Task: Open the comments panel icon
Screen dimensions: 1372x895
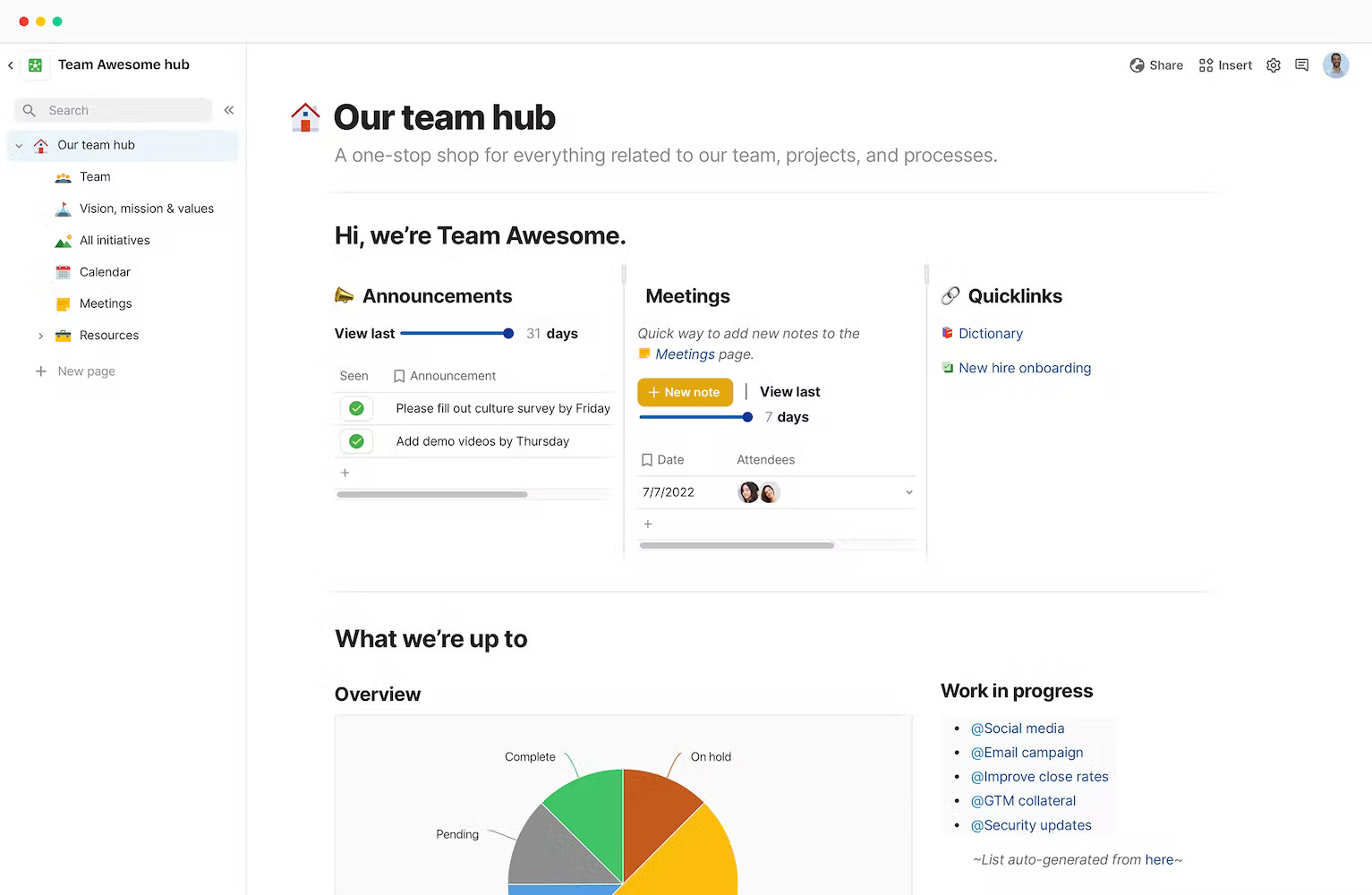Action: [1302, 64]
